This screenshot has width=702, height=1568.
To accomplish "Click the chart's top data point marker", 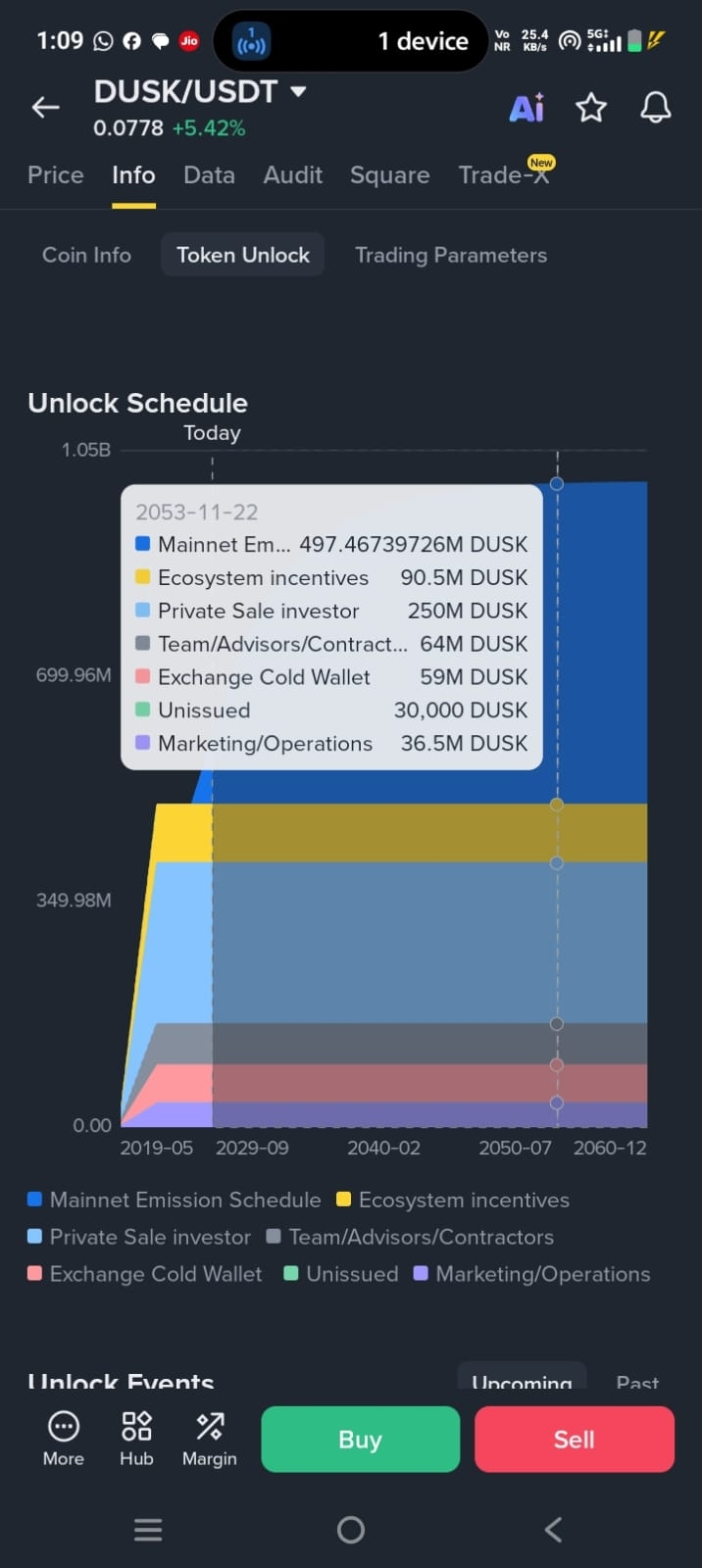I will (557, 483).
